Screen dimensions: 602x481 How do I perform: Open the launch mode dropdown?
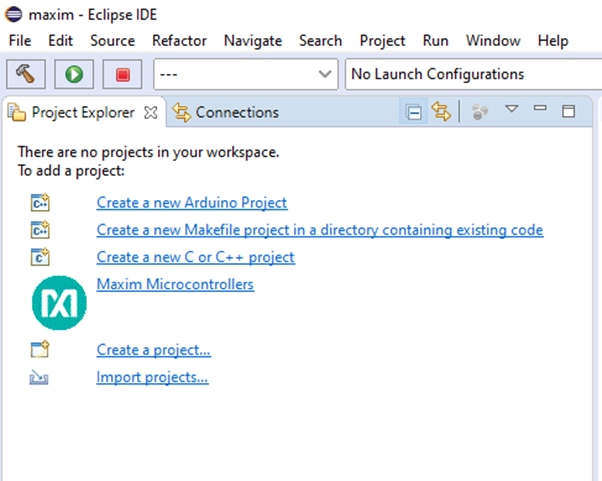[x=245, y=75]
